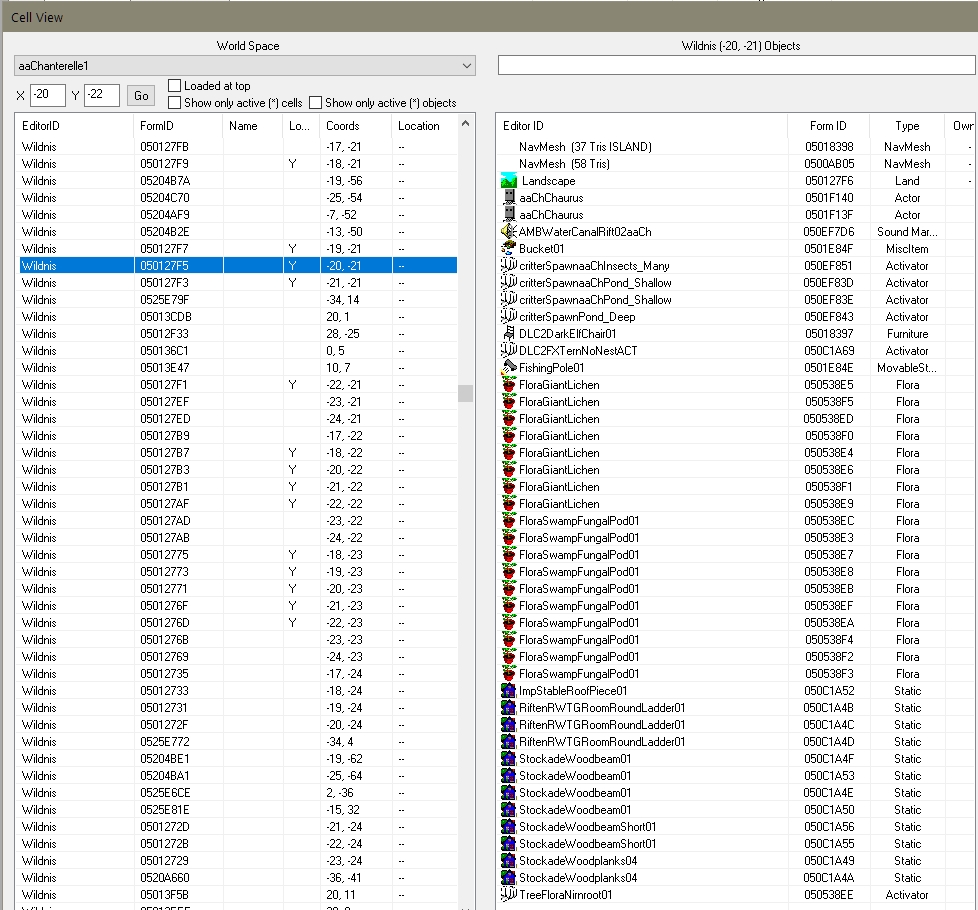Click the X coordinate input field
The width and height of the screenshot is (978, 910).
(46, 95)
